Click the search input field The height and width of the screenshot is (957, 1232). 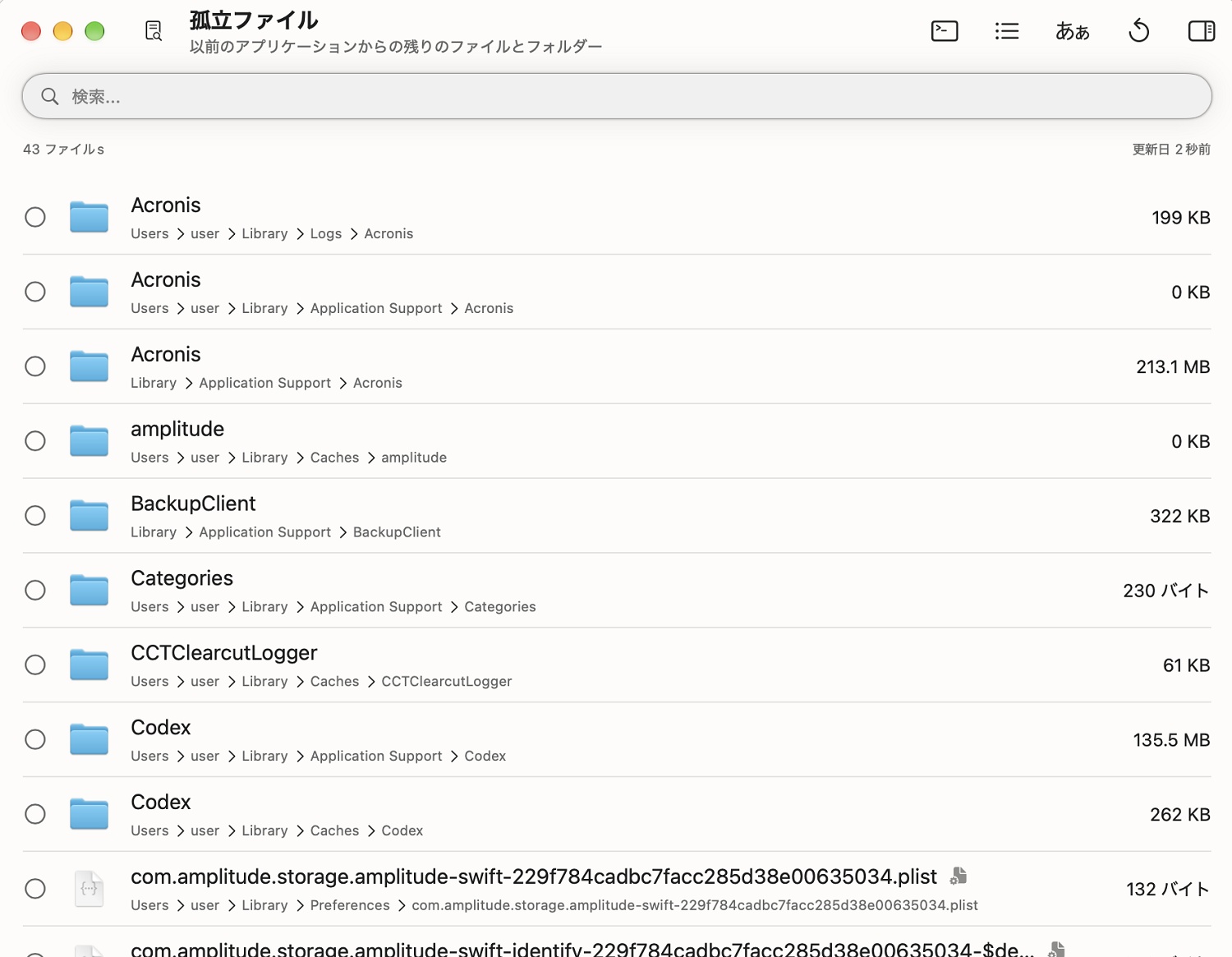[x=617, y=96]
